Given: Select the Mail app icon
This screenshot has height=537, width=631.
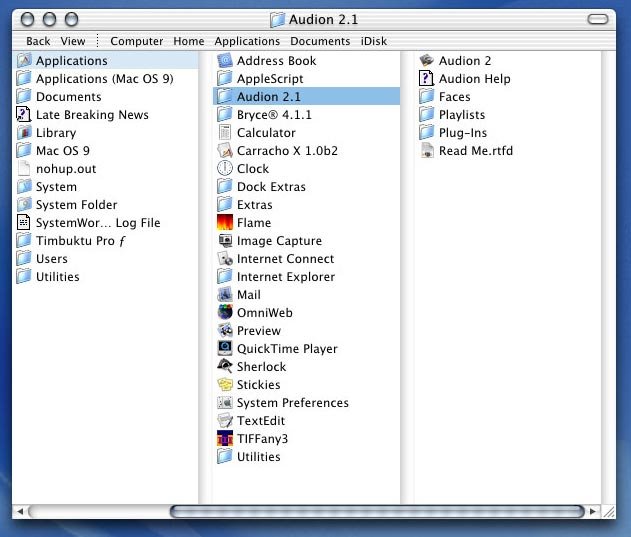Looking at the screenshot, I should tap(225, 295).
